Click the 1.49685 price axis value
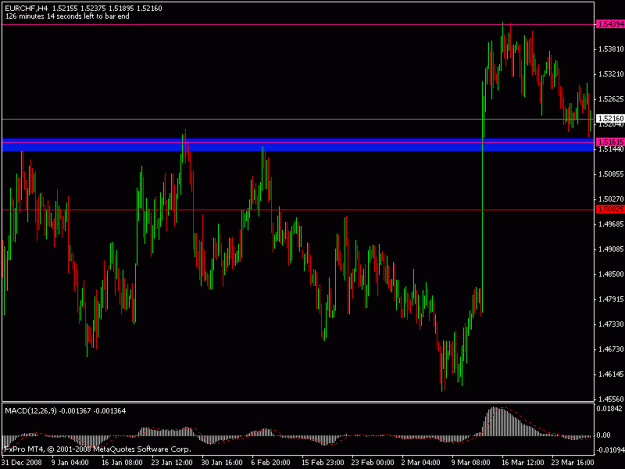Screen dimensions: 625x469 pos(611,224)
